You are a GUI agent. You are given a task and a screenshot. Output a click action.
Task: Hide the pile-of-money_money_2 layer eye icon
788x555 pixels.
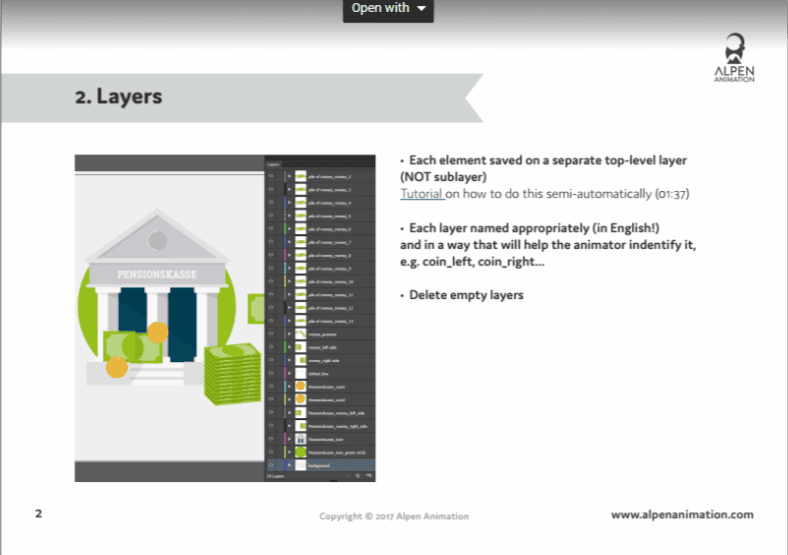271,176
